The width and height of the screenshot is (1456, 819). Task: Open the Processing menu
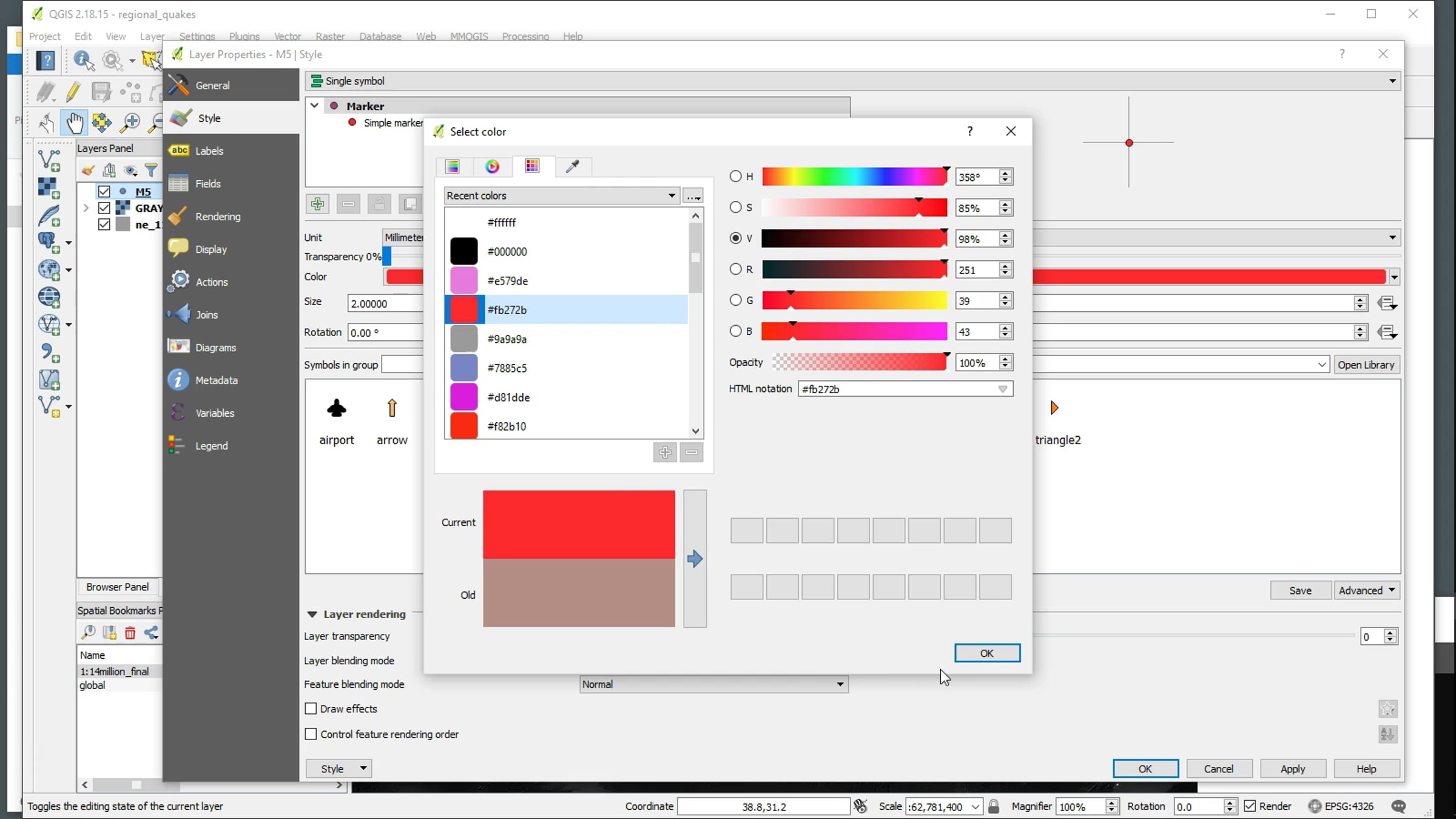[x=525, y=36]
